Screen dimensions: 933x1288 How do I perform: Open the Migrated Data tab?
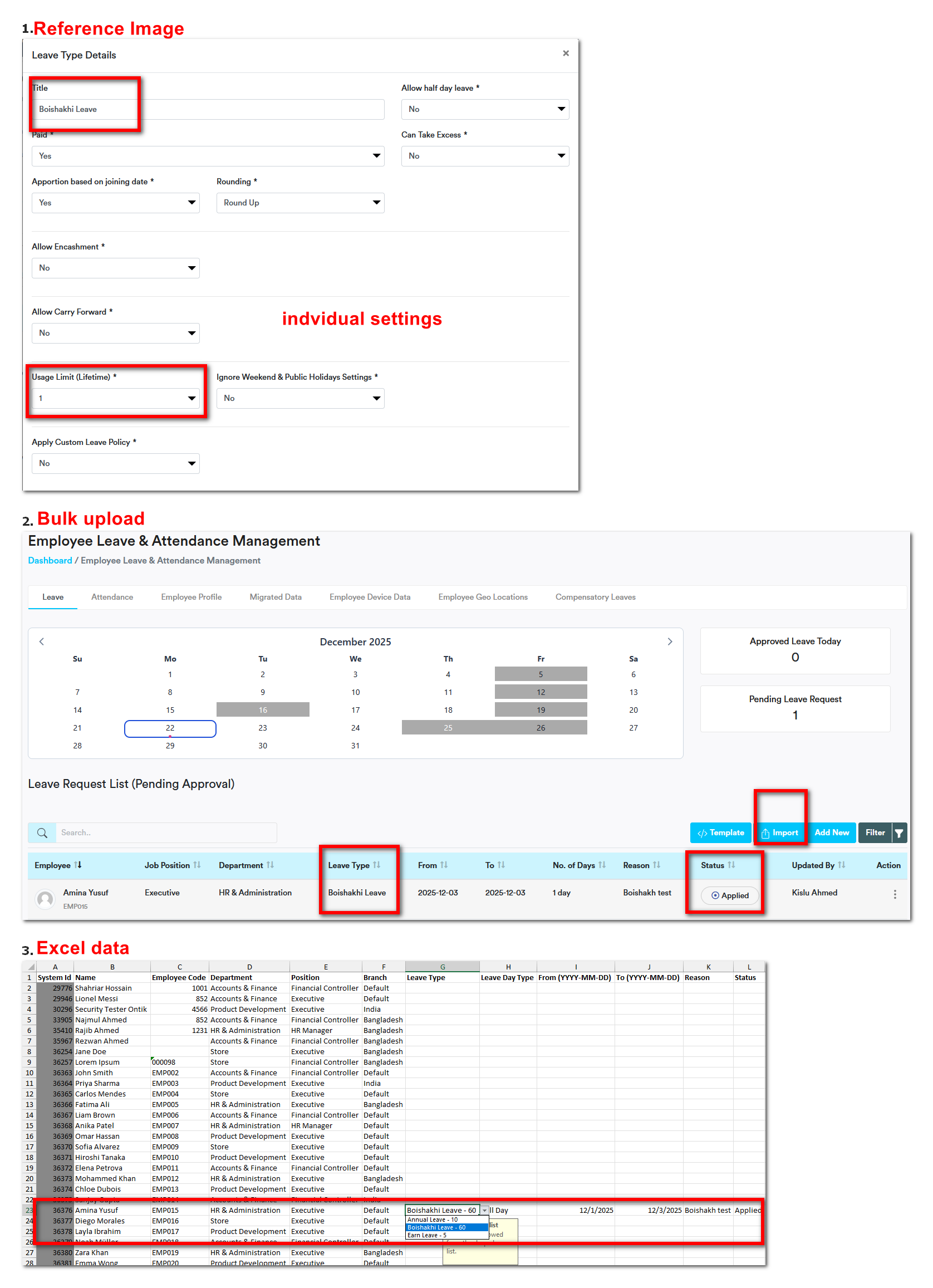[x=276, y=597]
